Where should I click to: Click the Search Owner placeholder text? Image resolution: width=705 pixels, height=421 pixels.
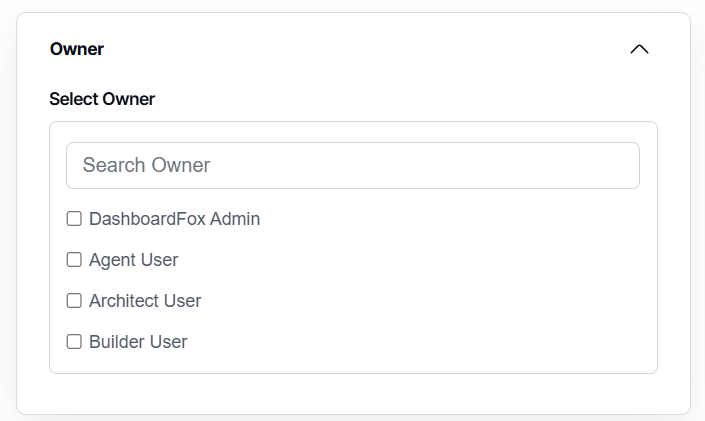click(x=146, y=165)
